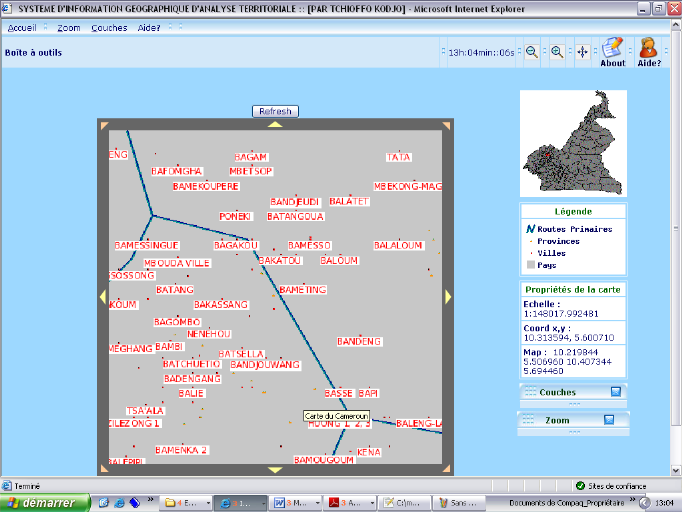Open the Zoom menu
682x512 pixels.
tap(68, 28)
